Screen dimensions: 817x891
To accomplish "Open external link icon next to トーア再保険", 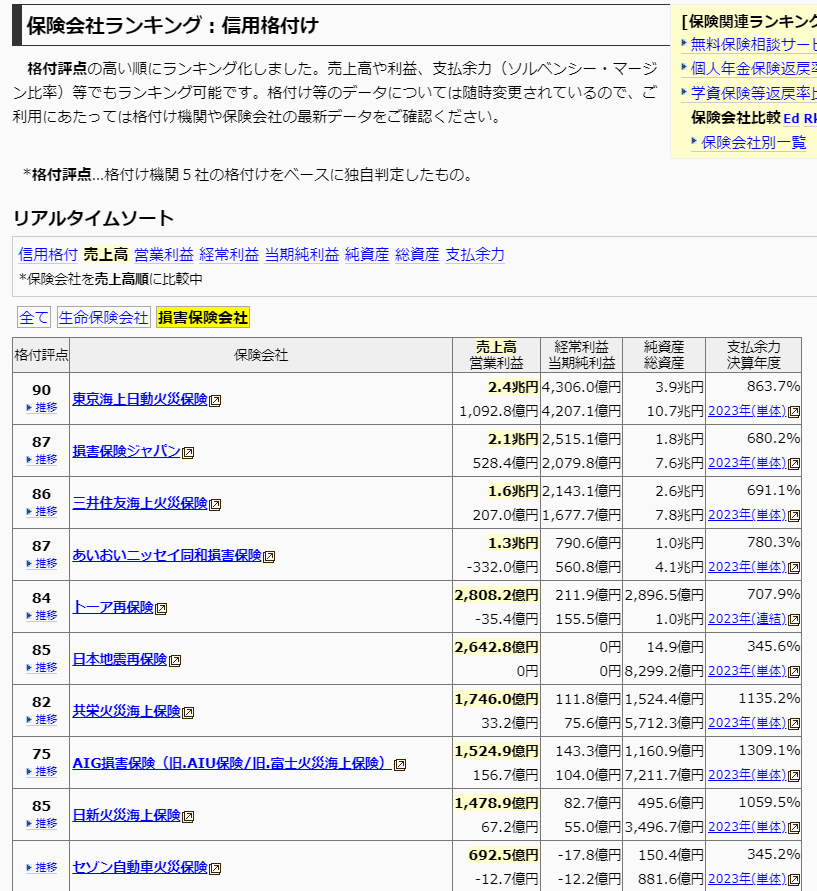I will tap(161, 609).
